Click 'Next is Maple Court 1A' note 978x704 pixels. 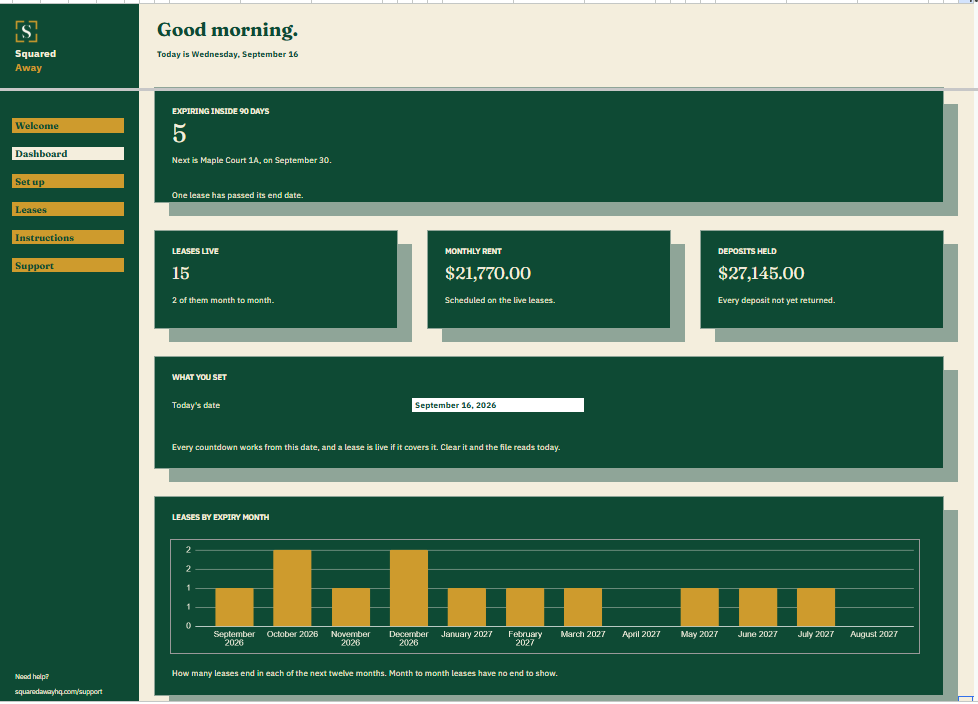click(x=251, y=160)
